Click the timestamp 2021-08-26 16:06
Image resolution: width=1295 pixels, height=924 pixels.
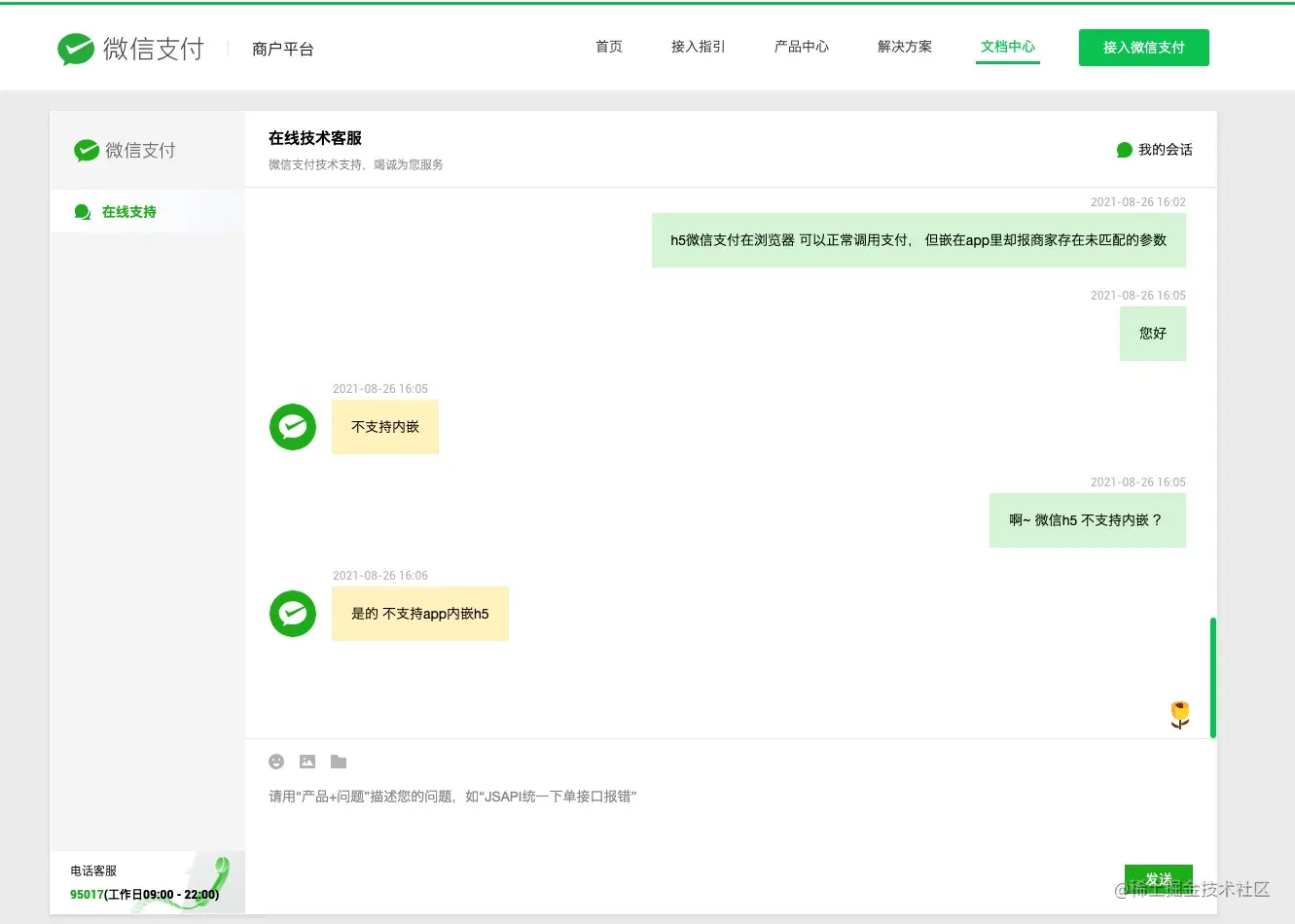click(x=380, y=576)
